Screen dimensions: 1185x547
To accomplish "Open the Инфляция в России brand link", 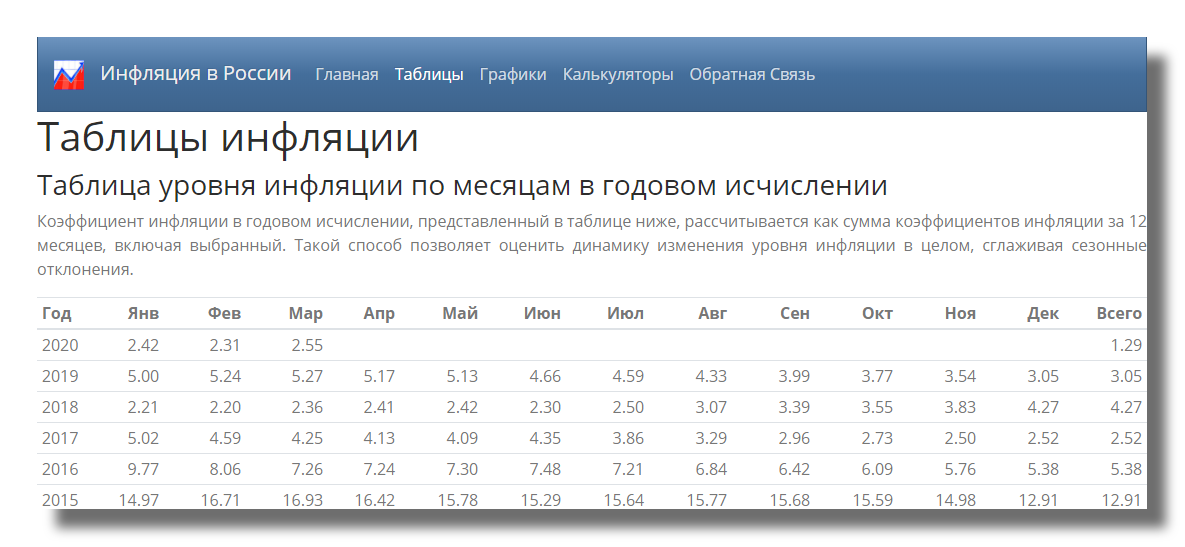I will (x=196, y=73).
